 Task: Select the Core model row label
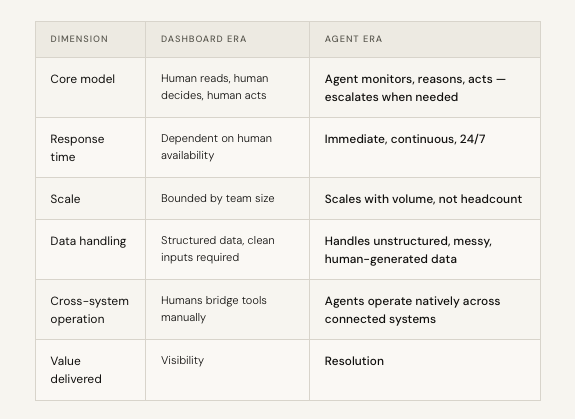pos(83,79)
